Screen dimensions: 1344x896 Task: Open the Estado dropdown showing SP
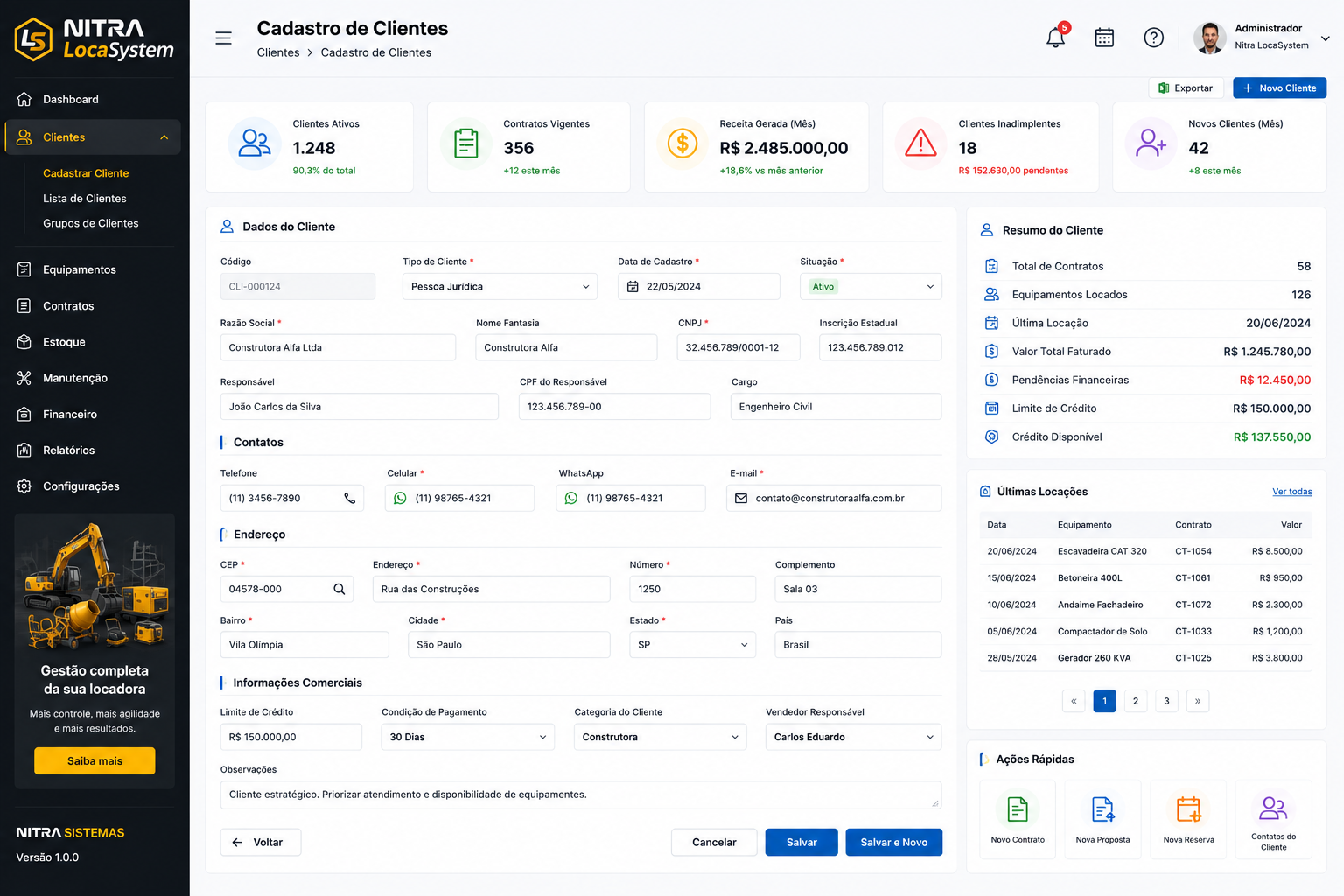692,645
